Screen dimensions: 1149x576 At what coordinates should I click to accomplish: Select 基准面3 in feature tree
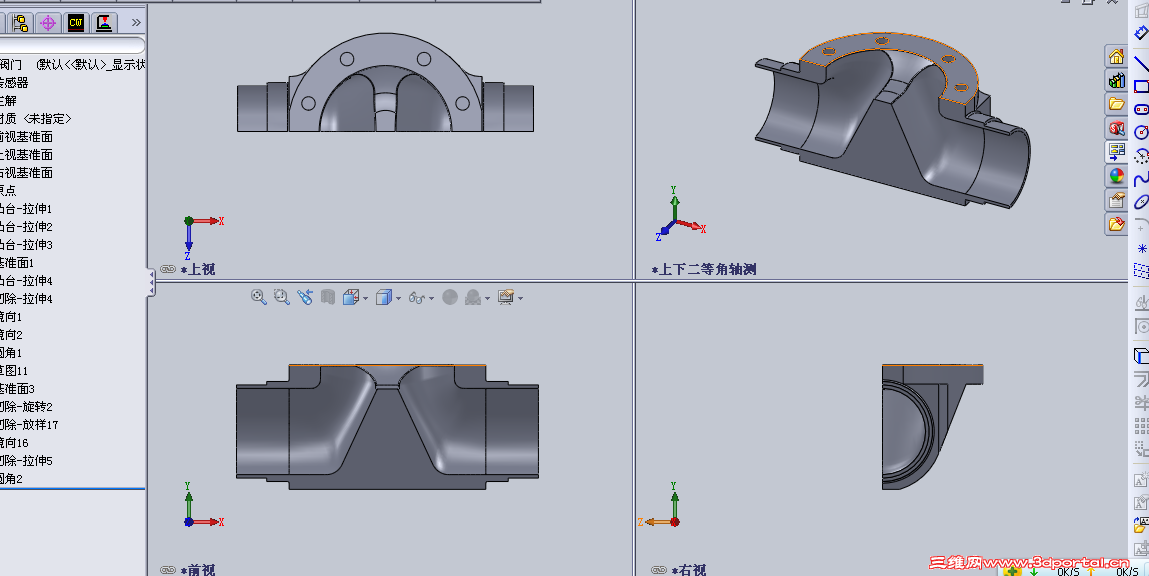(18, 388)
